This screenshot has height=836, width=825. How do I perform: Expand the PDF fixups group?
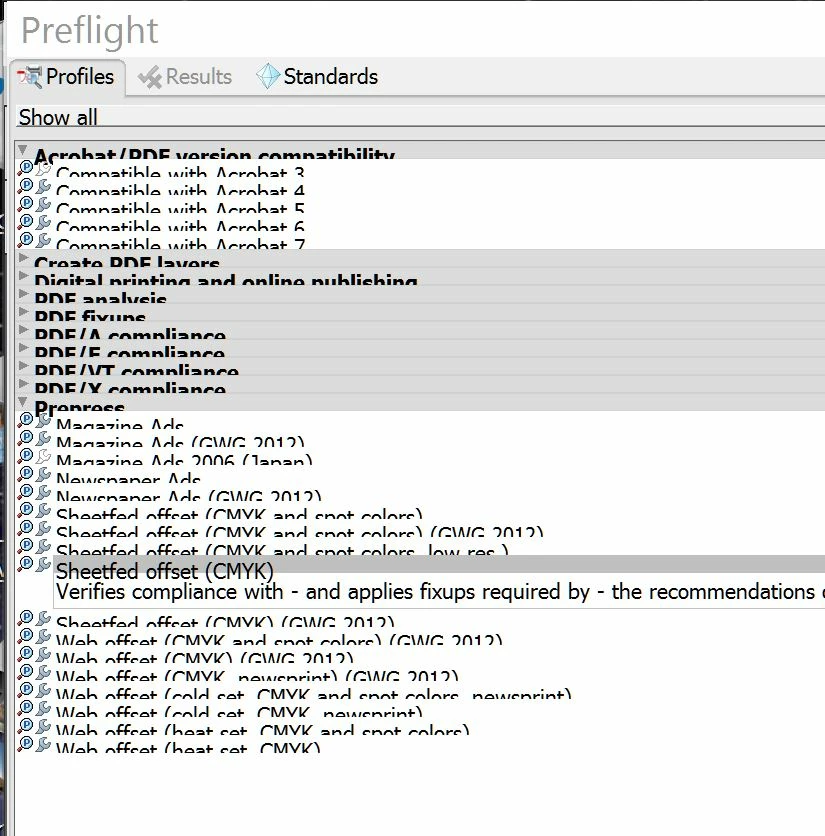tap(23, 312)
